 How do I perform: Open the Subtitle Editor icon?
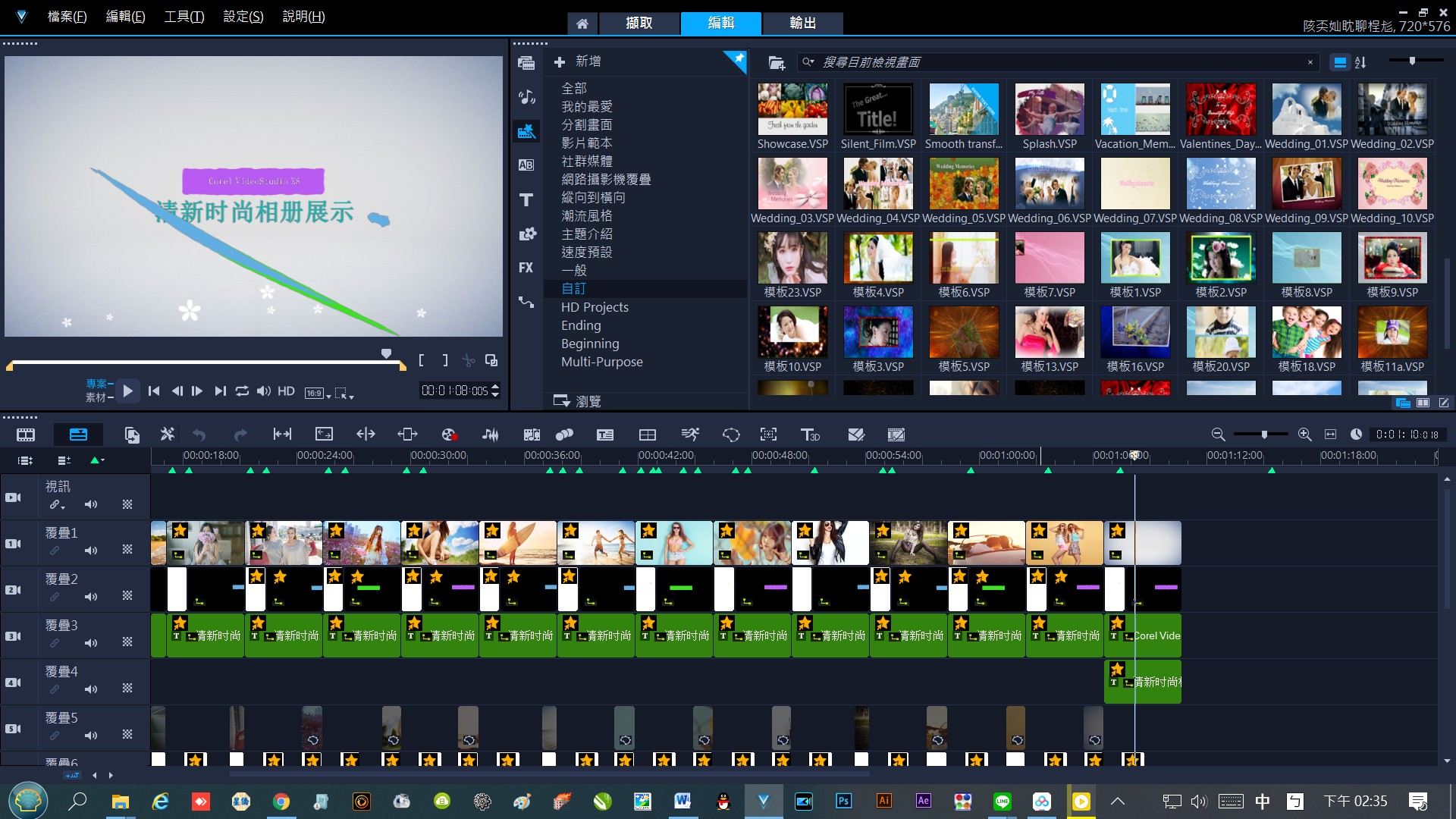(x=604, y=435)
